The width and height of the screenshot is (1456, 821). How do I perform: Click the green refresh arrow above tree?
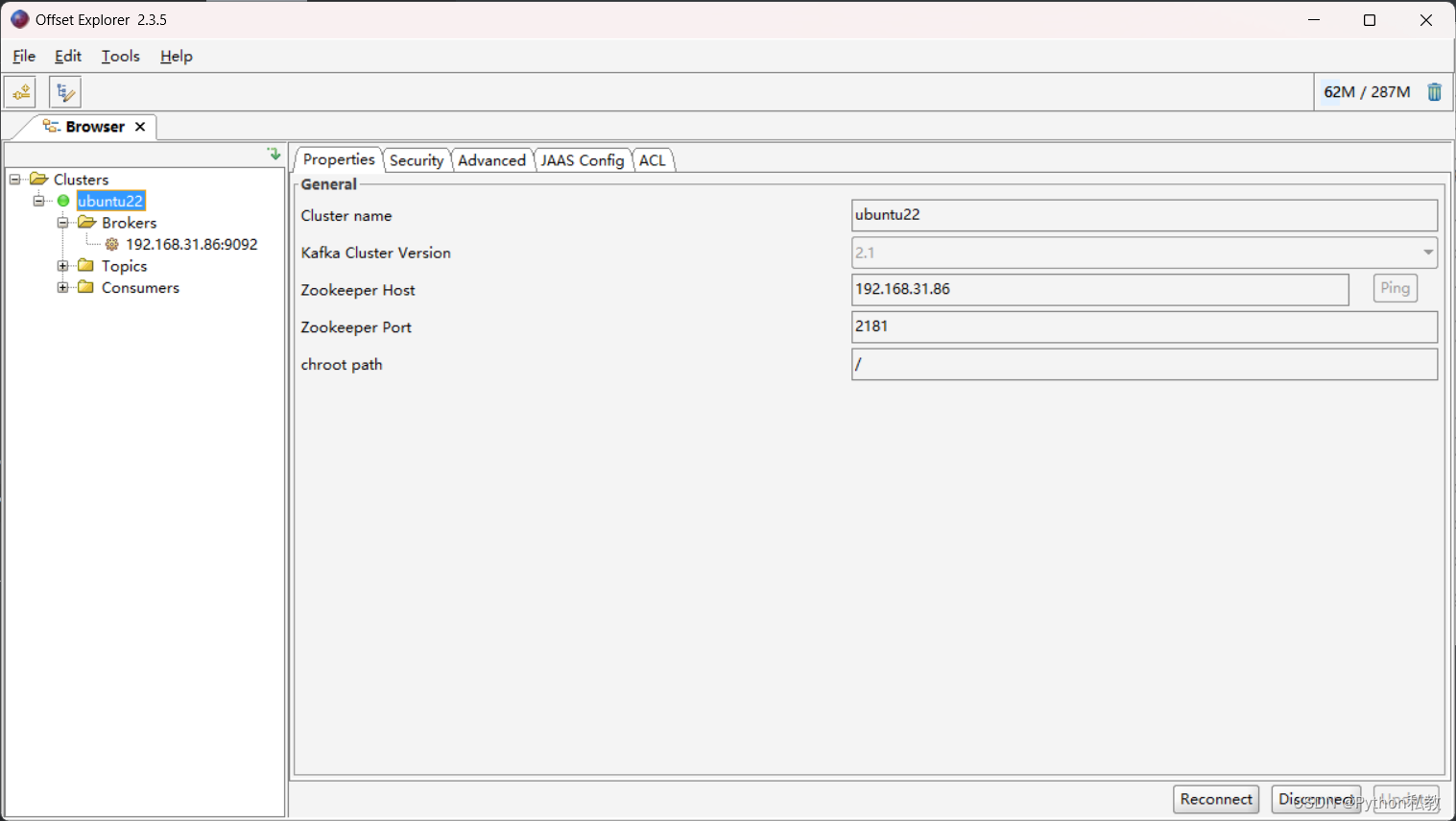274,154
